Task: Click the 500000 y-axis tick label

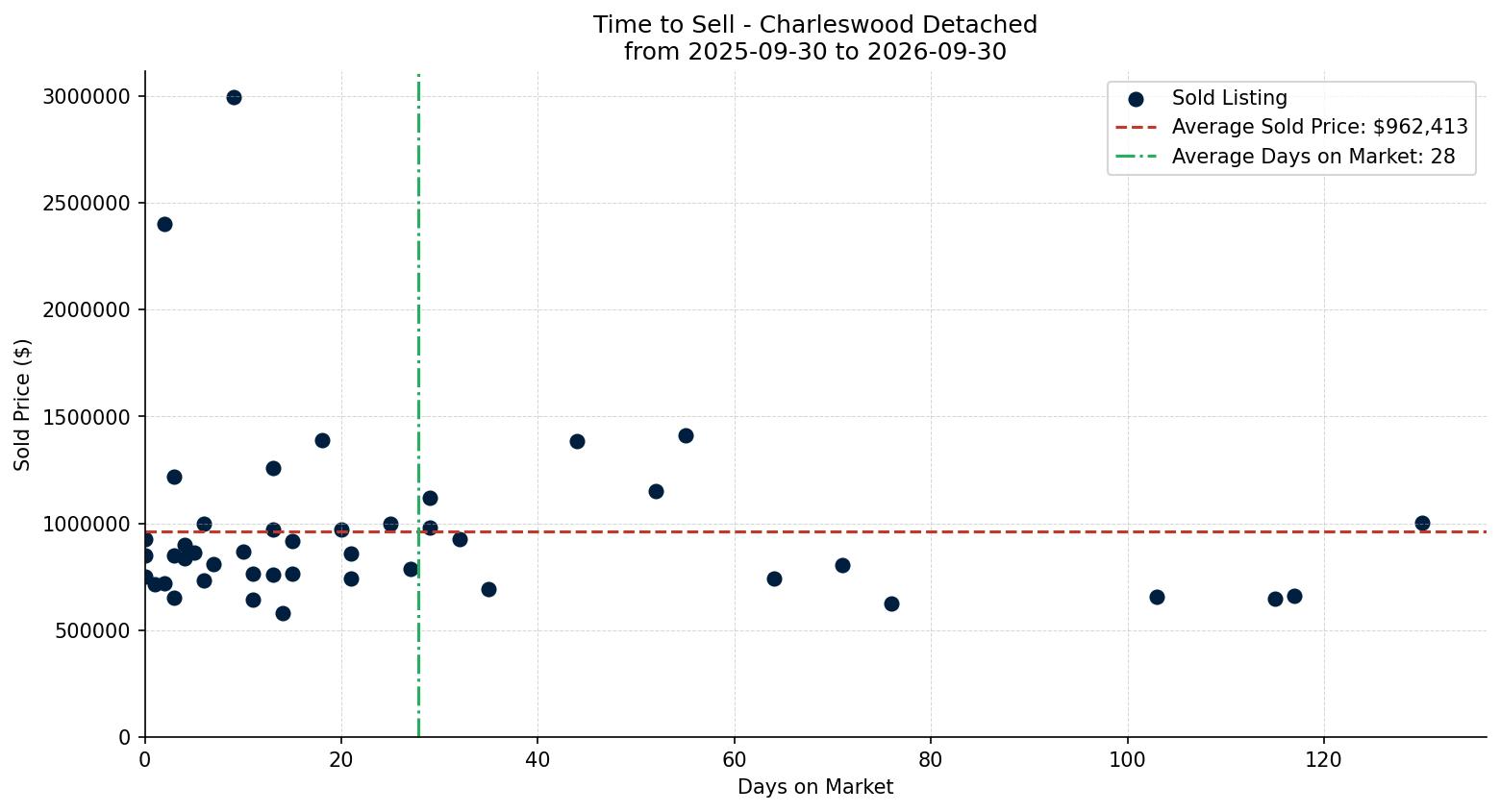Action: (x=93, y=630)
